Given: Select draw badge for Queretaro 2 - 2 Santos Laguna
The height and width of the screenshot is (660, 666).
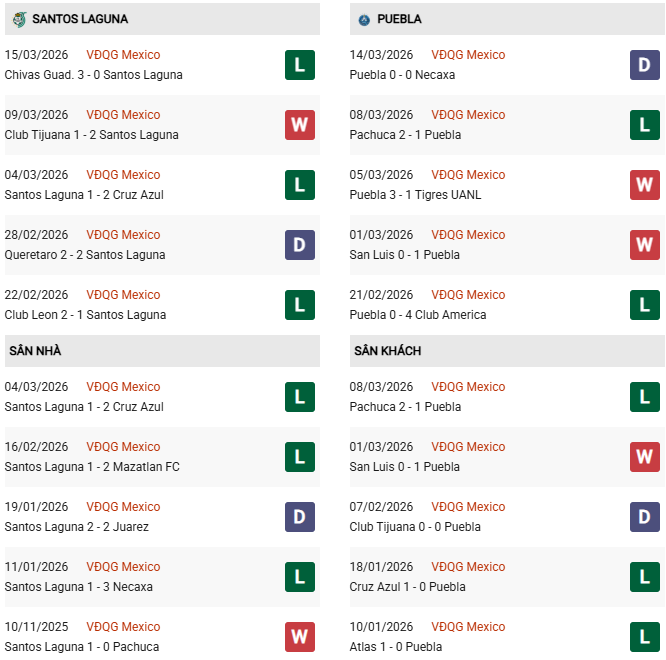Looking at the screenshot, I should (300, 245).
